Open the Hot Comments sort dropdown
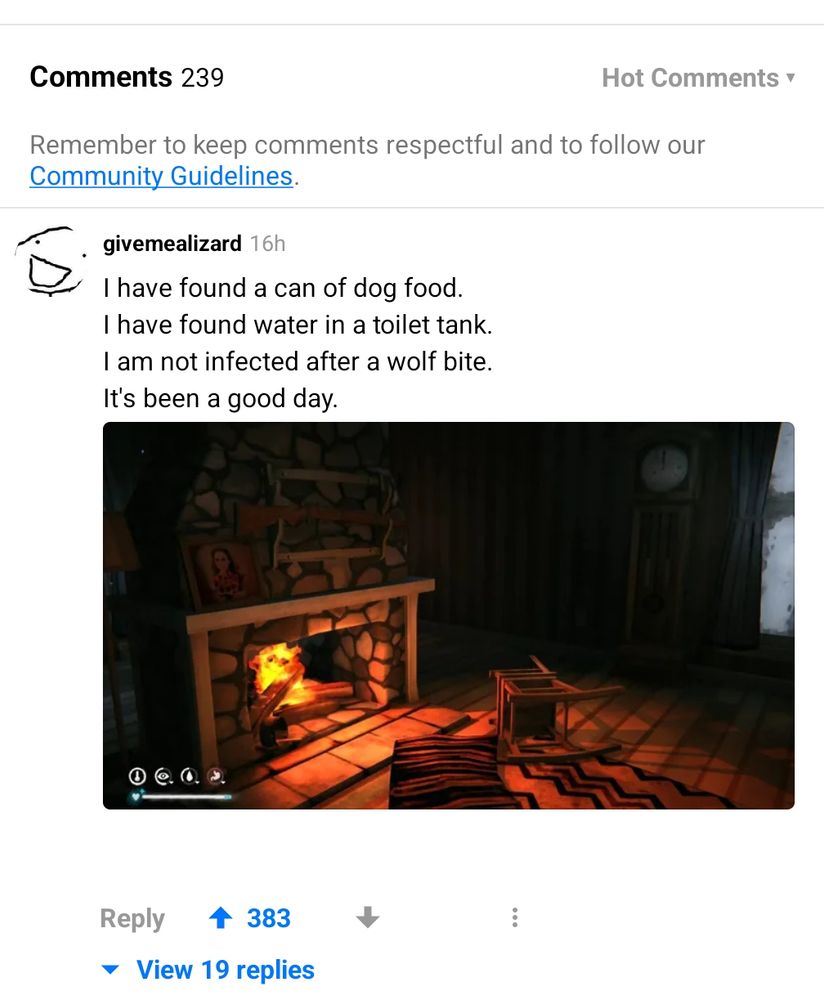Screen dimensions: 824x1000 click(x=699, y=78)
